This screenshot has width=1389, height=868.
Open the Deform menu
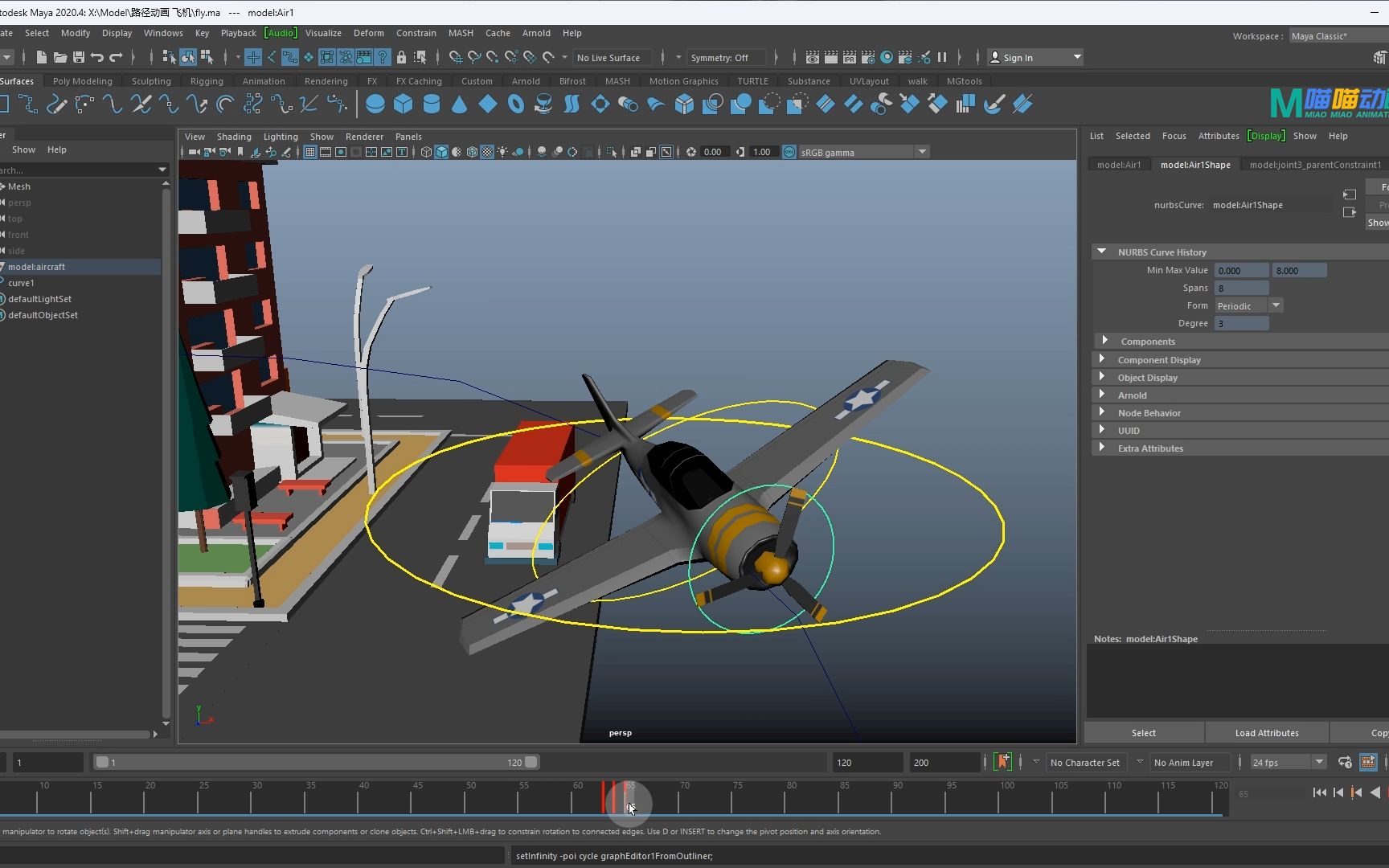point(368,33)
